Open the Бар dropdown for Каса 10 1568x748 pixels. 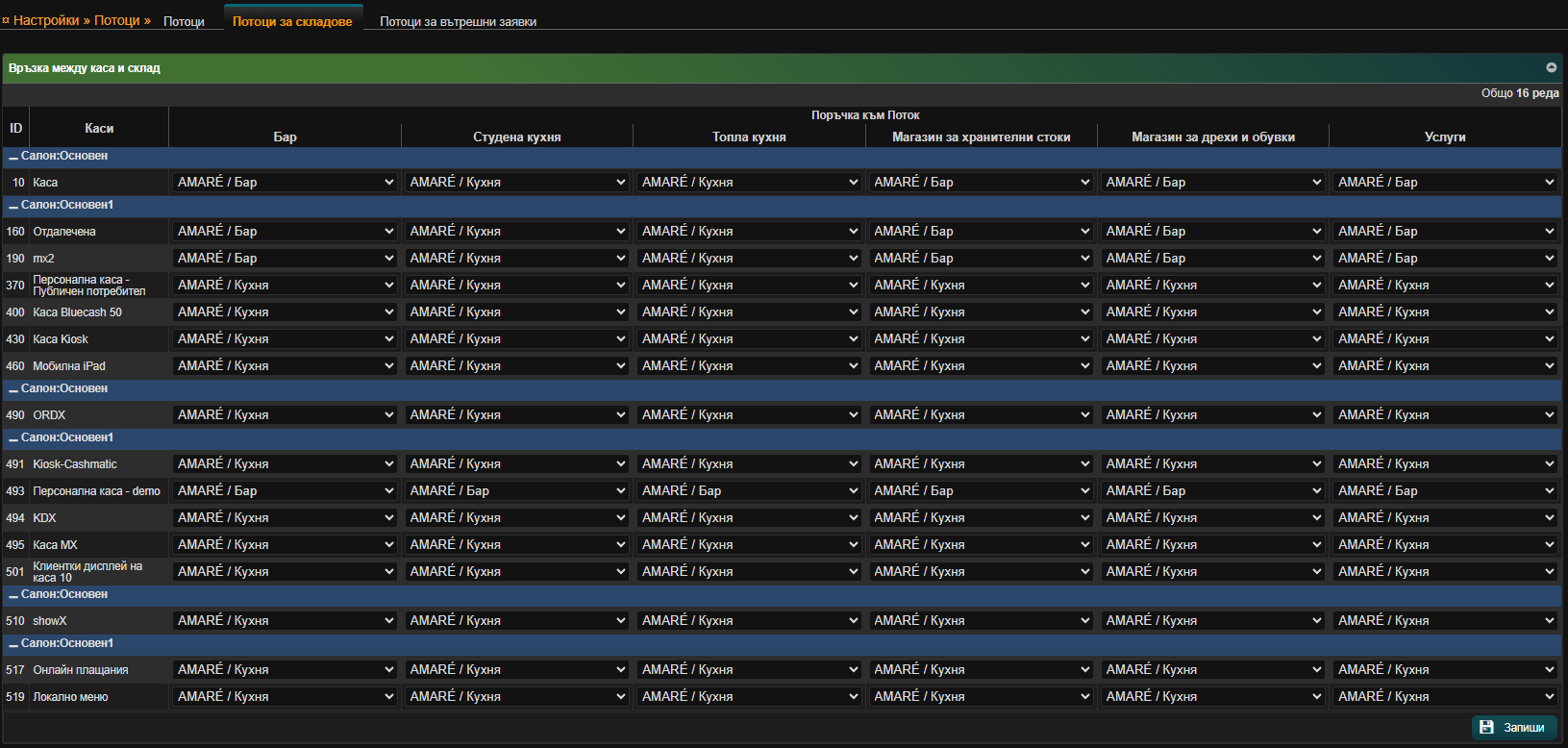pos(285,182)
